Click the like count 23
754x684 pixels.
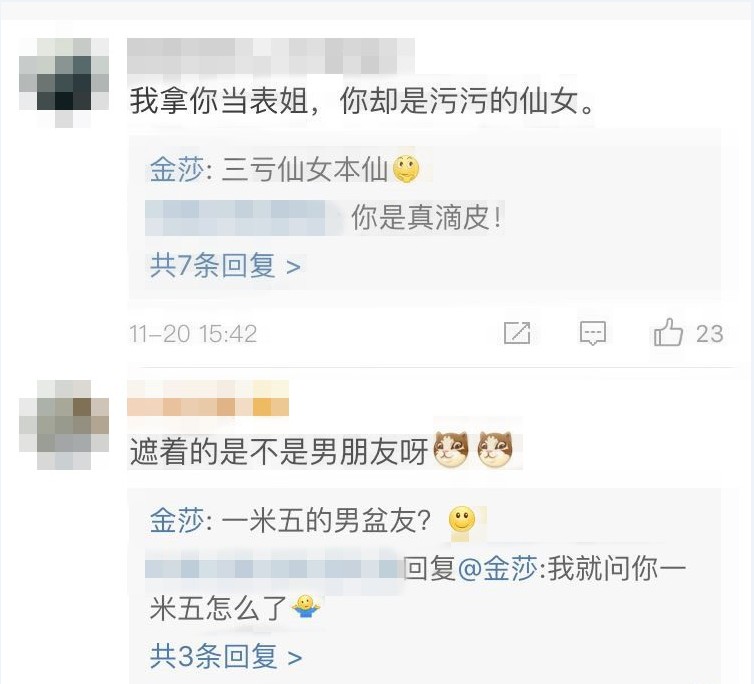tap(710, 334)
